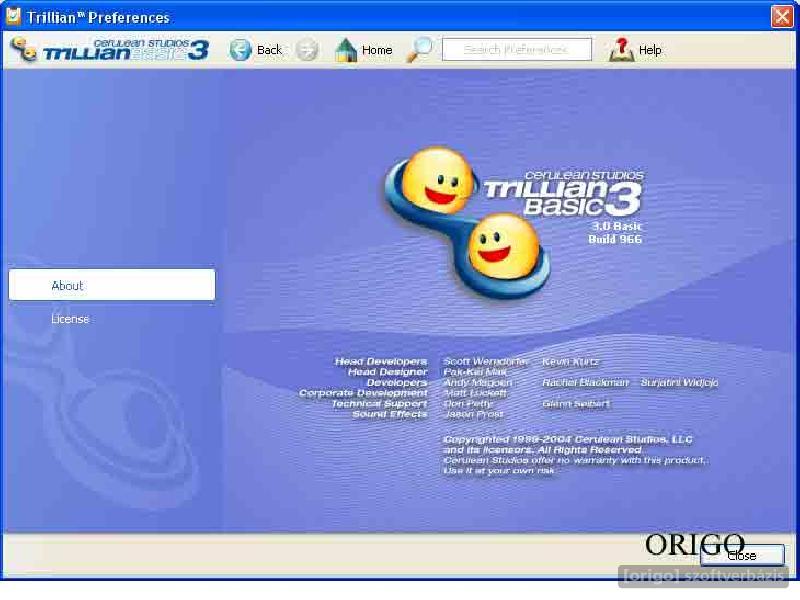Open Help with the question mark icon
This screenshot has height=600, width=800.
click(635, 50)
